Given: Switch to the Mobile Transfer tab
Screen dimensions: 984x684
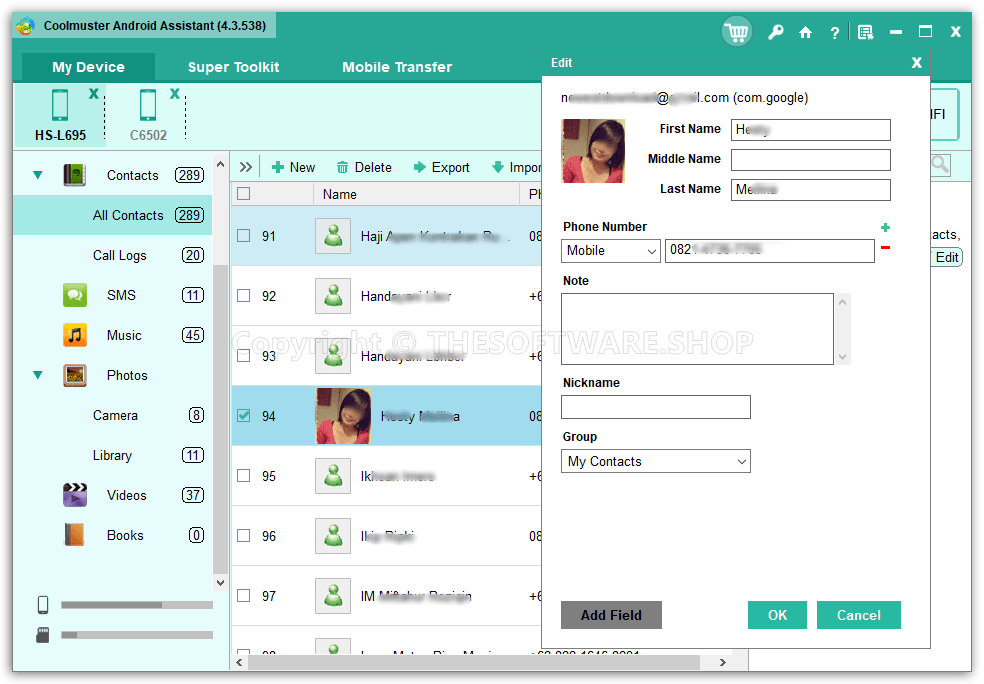Looking at the screenshot, I should 397,67.
